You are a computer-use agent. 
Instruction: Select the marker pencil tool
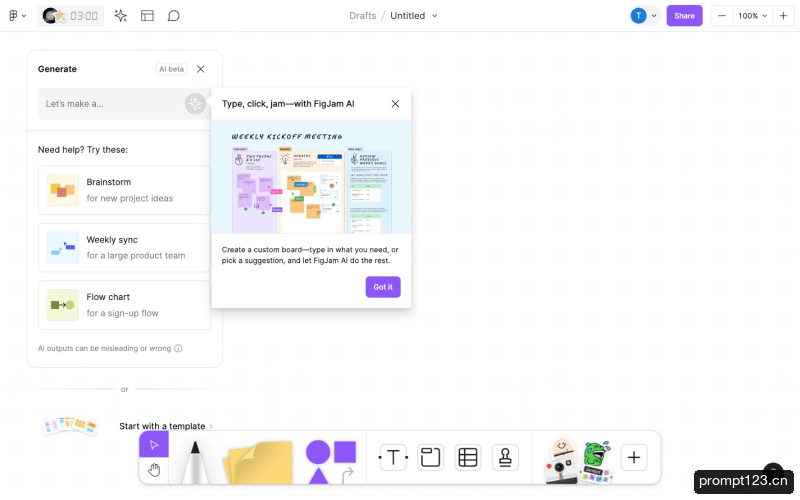click(x=195, y=462)
